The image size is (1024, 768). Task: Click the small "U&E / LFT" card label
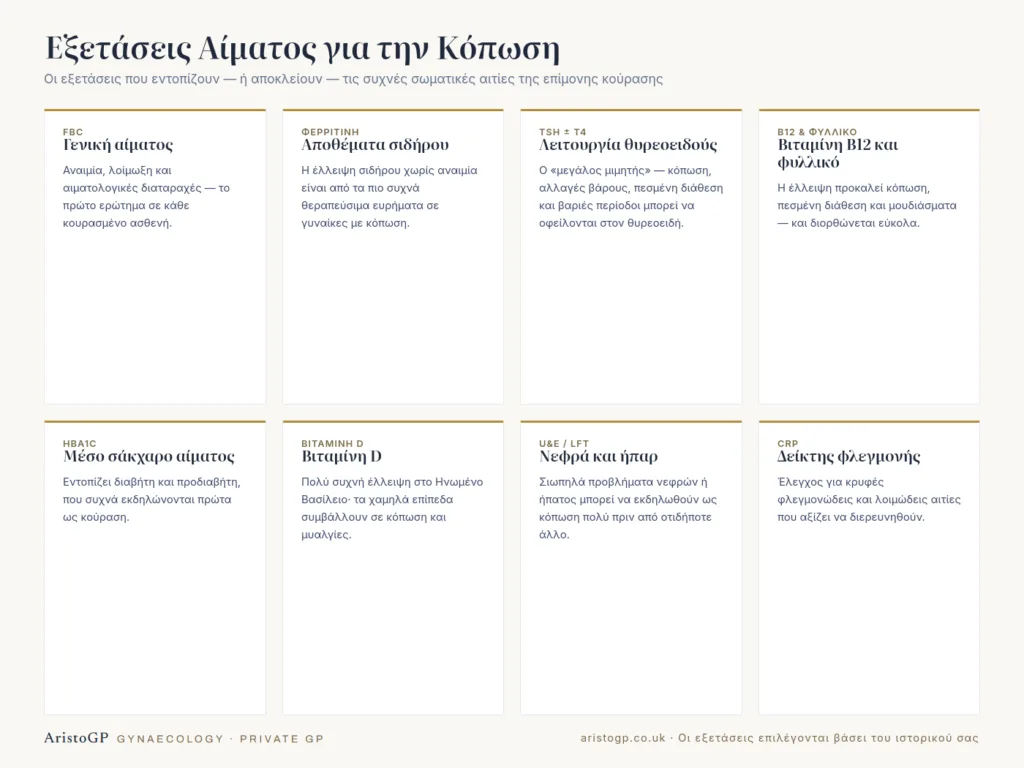[564, 443]
